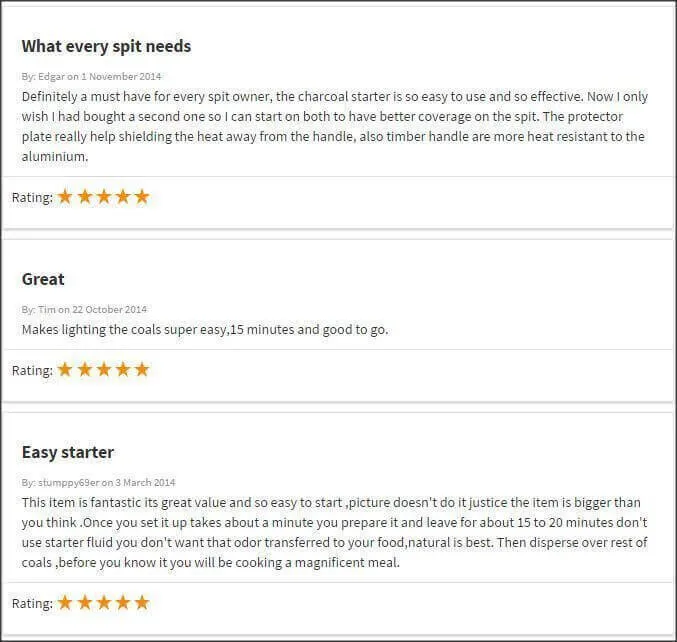This screenshot has width=677, height=642.
Task: Click the "Rating:" label under the Easy starter review
Action: [x=32, y=604]
